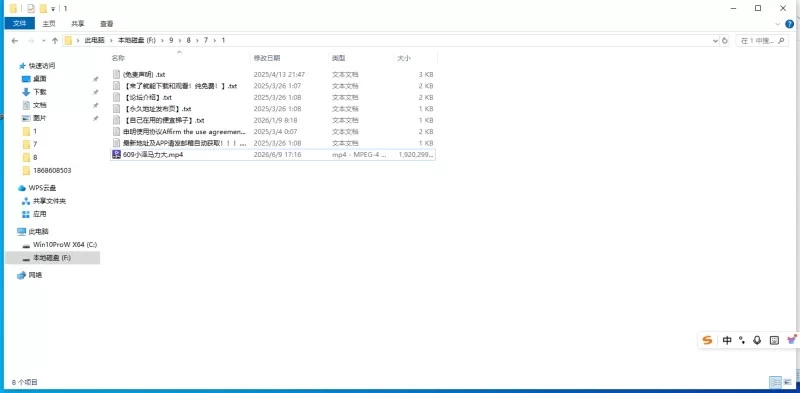Open the 文件 menu tab
800x393 pixels.
pyautogui.click(x=19, y=23)
